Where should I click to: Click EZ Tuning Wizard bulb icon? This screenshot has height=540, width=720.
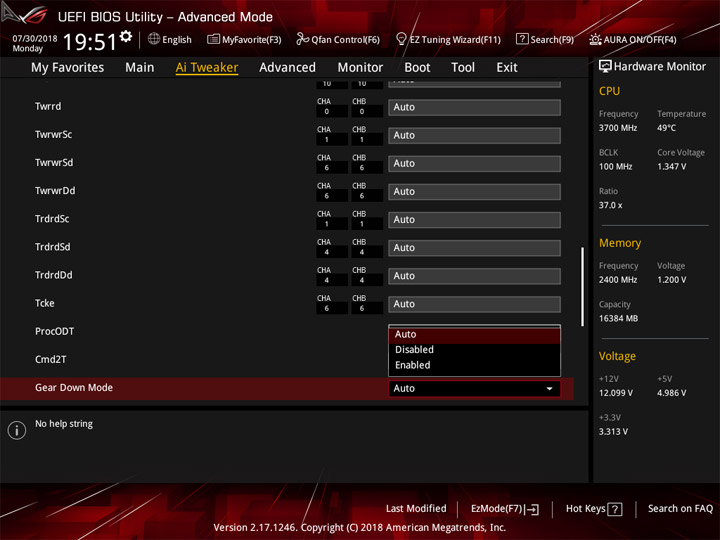(x=401, y=39)
